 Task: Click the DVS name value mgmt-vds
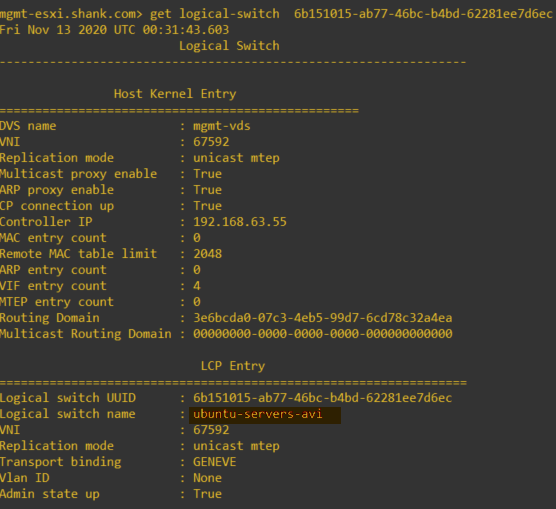tap(222, 126)
